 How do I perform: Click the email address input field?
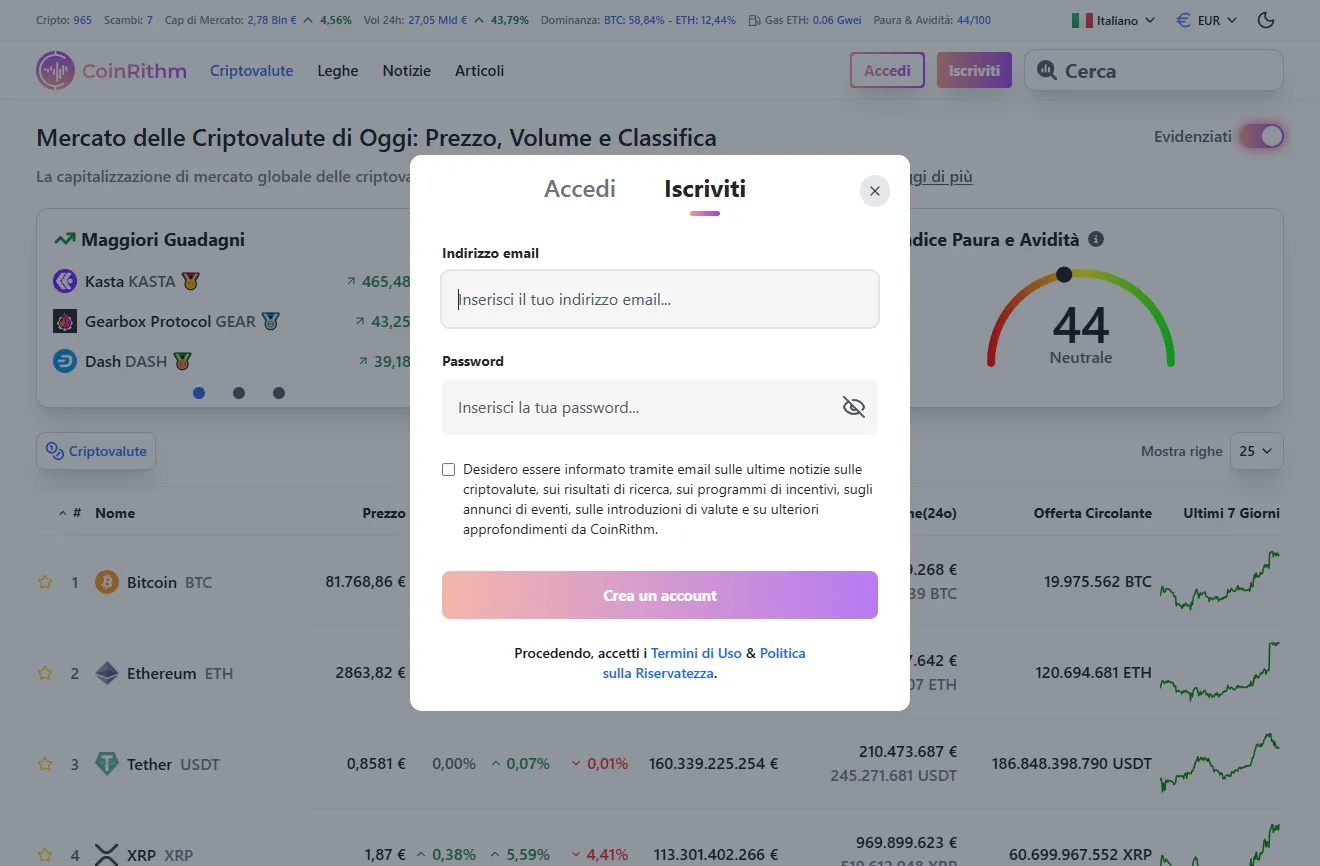[659, 299]
